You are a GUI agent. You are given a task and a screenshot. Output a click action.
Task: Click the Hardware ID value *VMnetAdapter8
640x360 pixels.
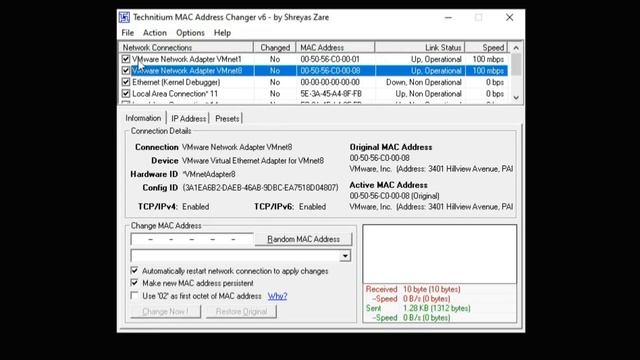(x=209, y=174)
